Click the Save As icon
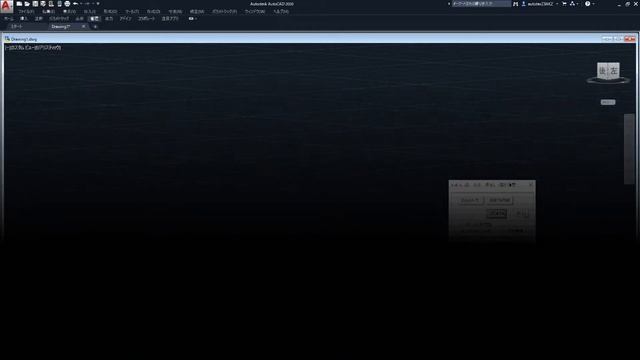Image resolution: width=640 pixels, height=360 pixels. [43, 4]
